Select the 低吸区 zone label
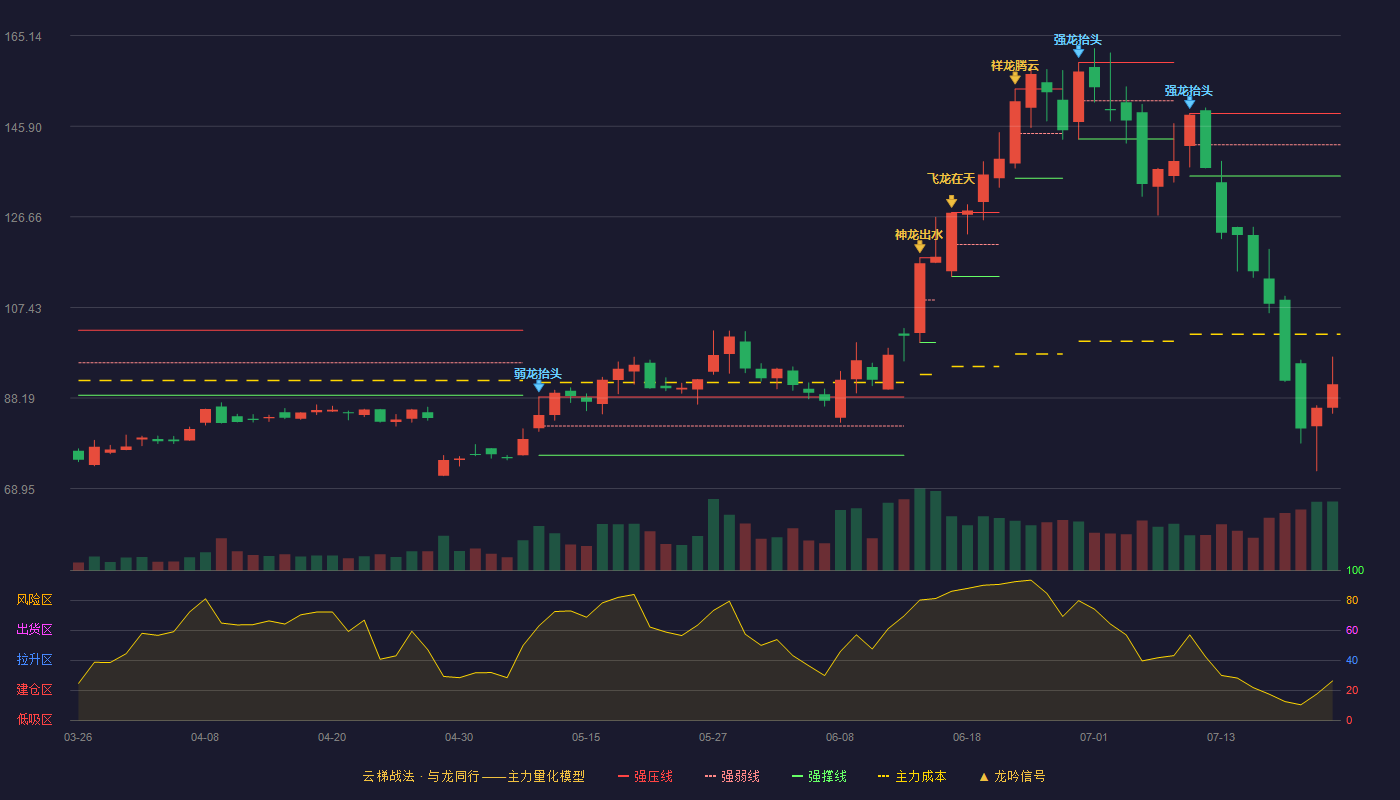 click(x=34, y=719)
